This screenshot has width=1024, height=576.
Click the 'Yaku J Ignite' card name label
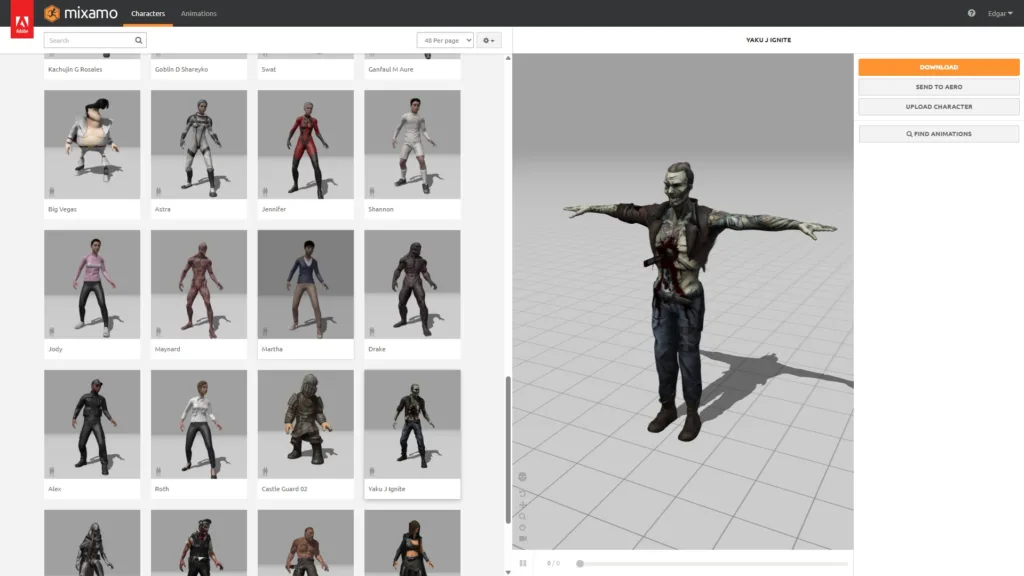coord(387,488)
